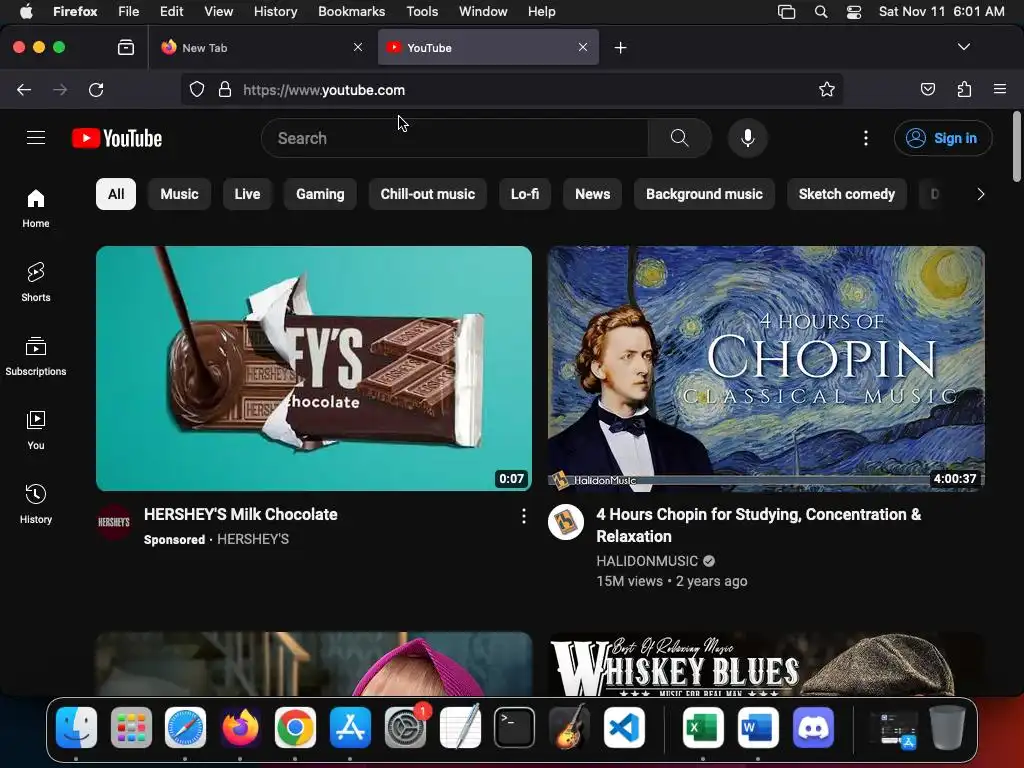Click the search magnifier button

pos(679,138)
